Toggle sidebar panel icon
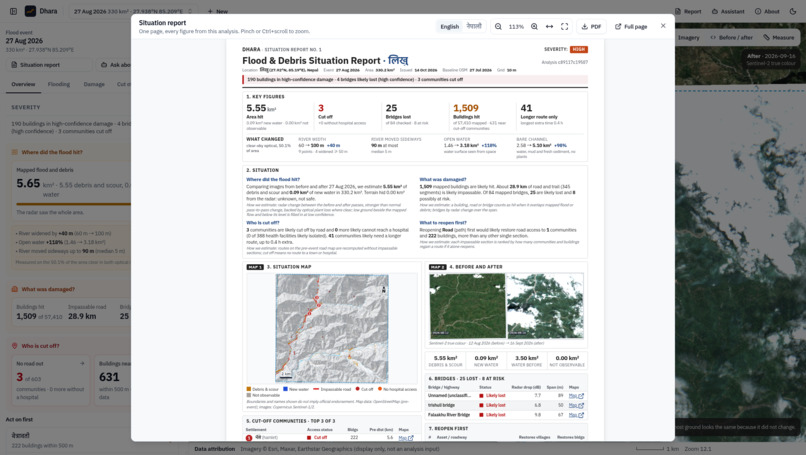The width and height of the screenshot is (806, 455). pyautogui.click(x=13, y=11)
